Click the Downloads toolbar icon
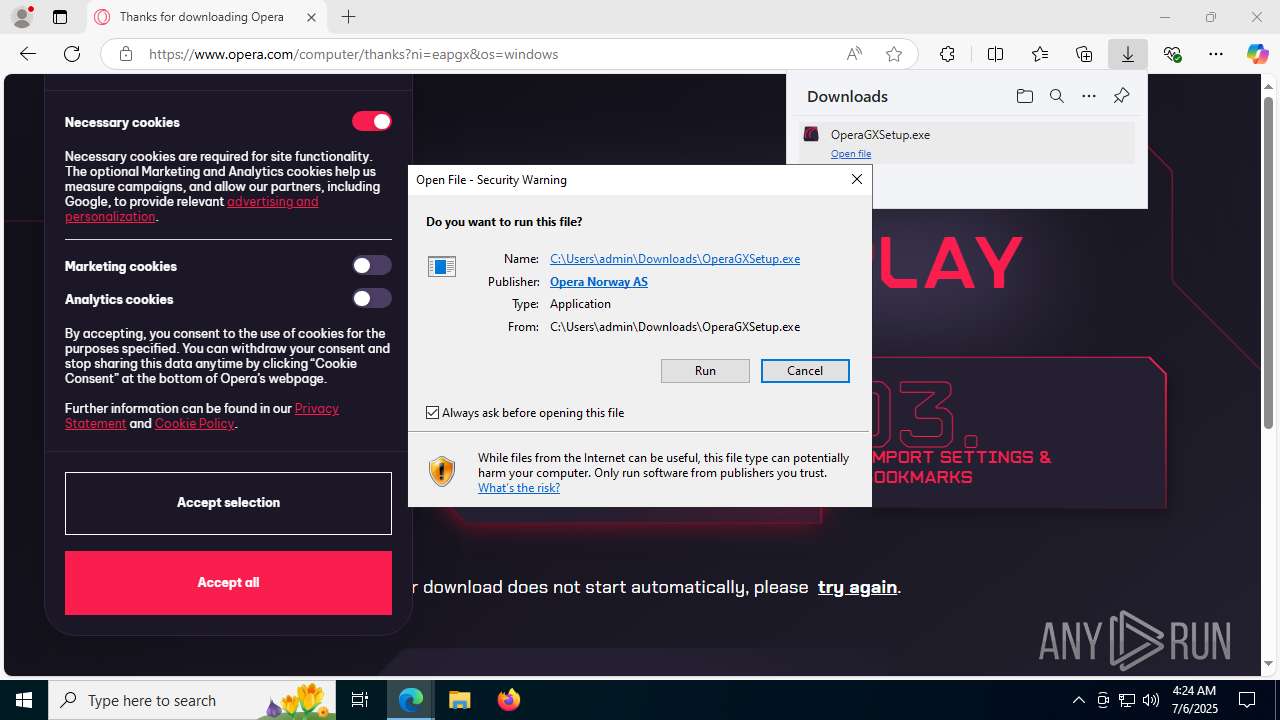Screen dimensions: 1280x720 pyautogui.click(x=1128, y=54)
